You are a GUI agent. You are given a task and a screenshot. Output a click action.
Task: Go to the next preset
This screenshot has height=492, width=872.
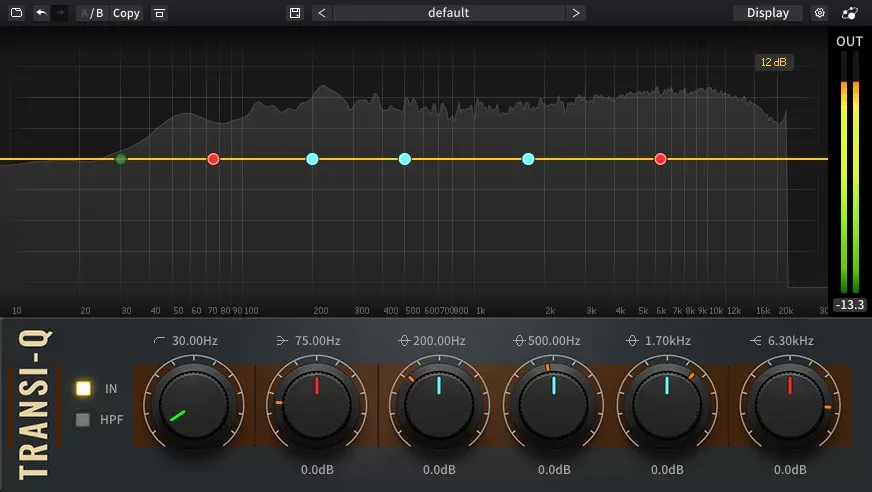coord(576,13)
